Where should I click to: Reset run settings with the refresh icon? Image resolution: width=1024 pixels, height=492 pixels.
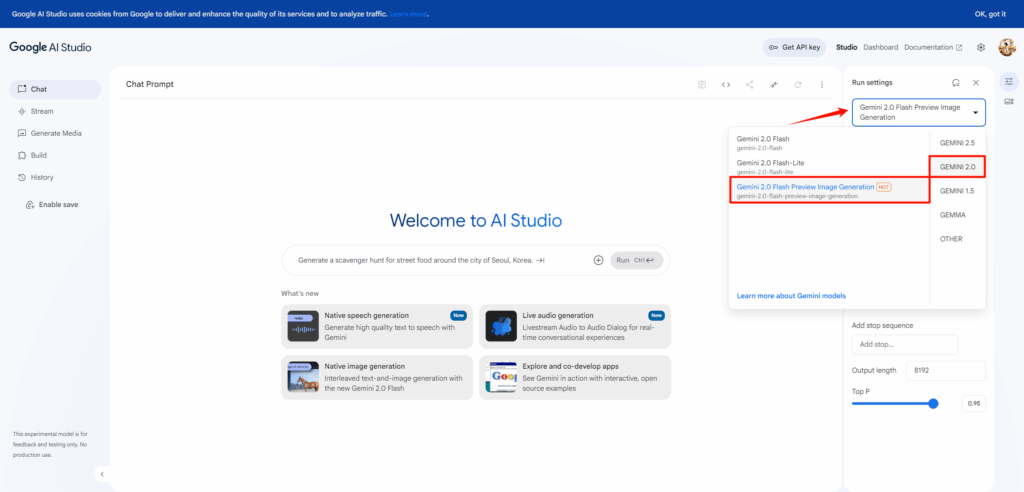point(955,83)
